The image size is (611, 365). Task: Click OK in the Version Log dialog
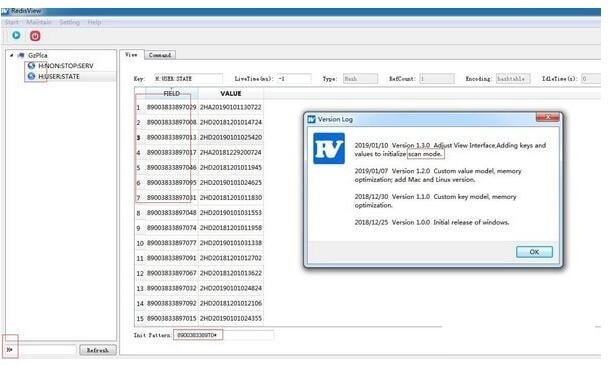tap(534, 252)
